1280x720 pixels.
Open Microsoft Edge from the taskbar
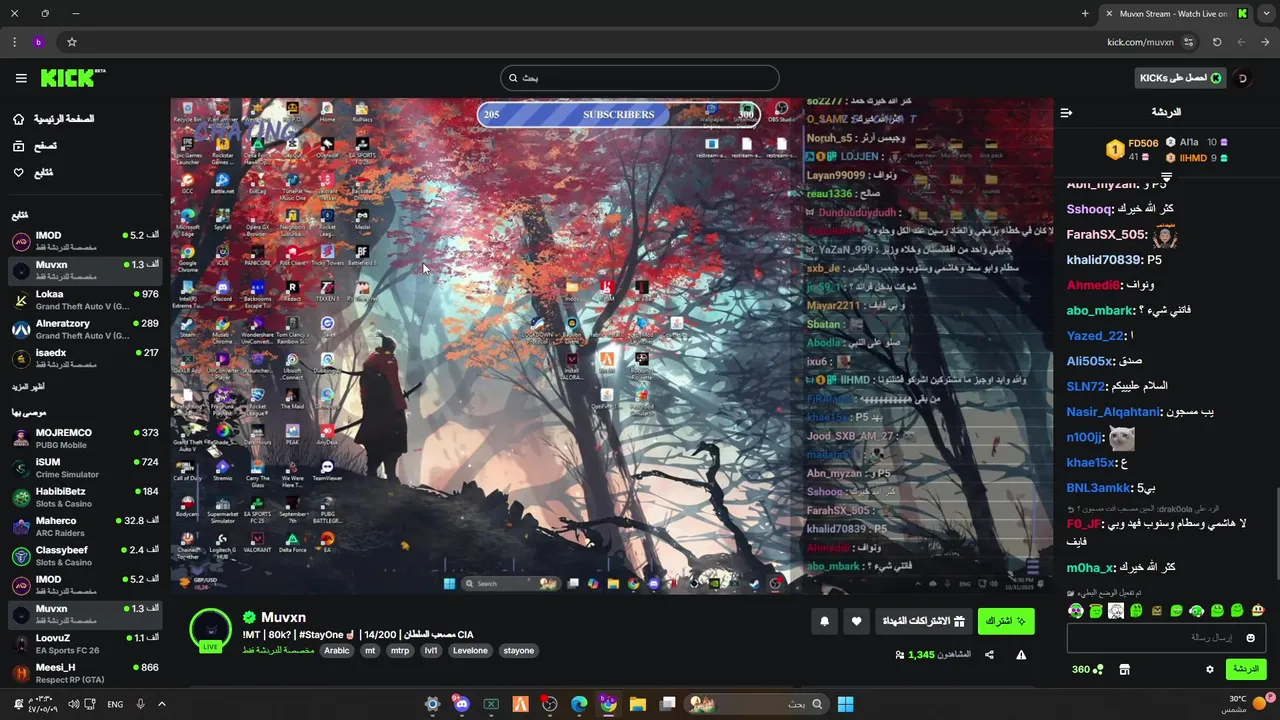pyautogui.click(x=579, y=704)
